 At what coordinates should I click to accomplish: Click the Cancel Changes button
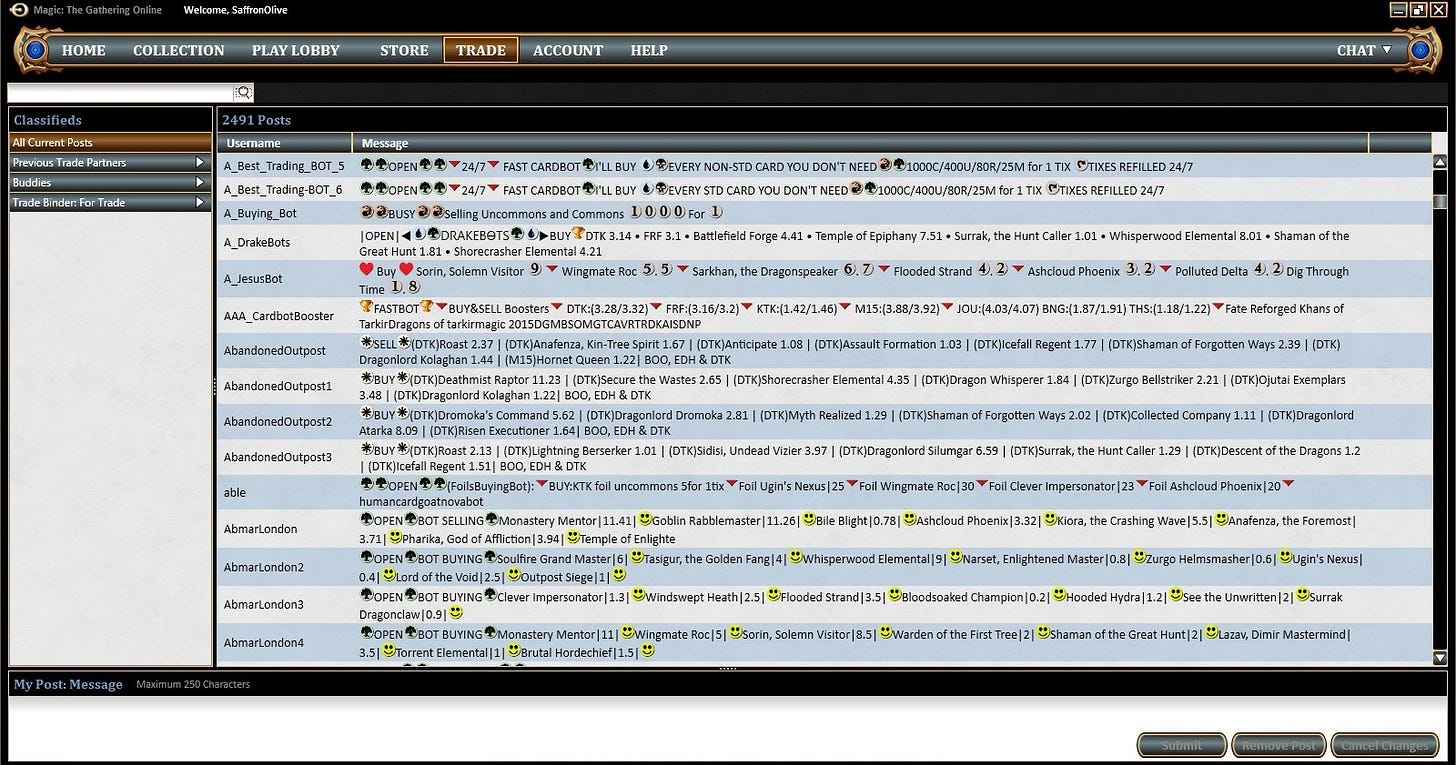(1386, 745)
